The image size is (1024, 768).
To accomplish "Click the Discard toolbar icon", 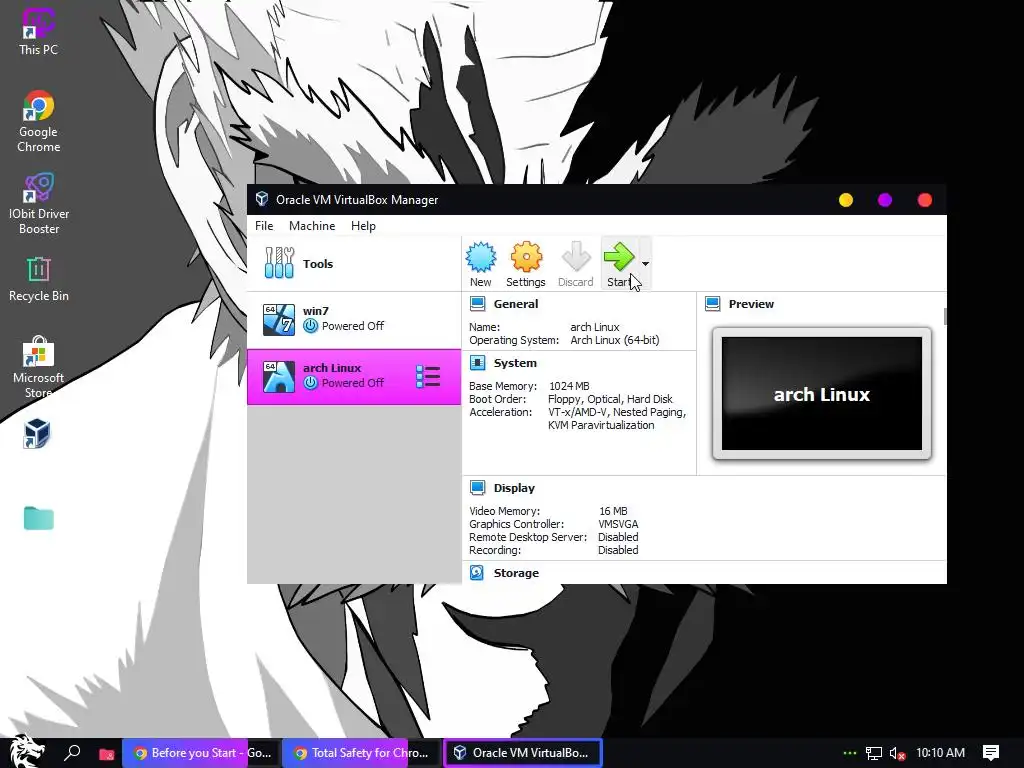I will click(575, 257).
